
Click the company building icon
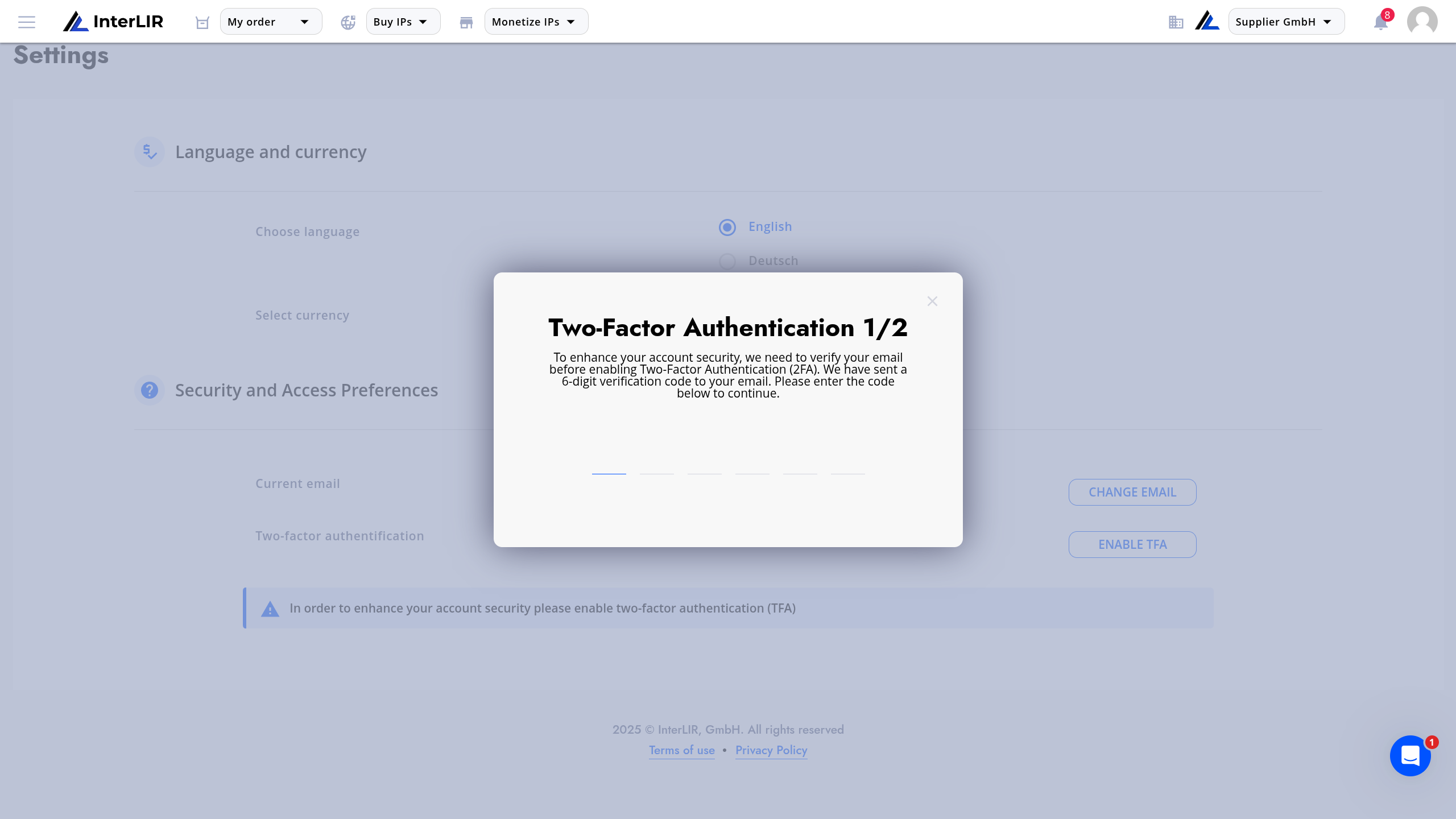tap(1176, 22)
